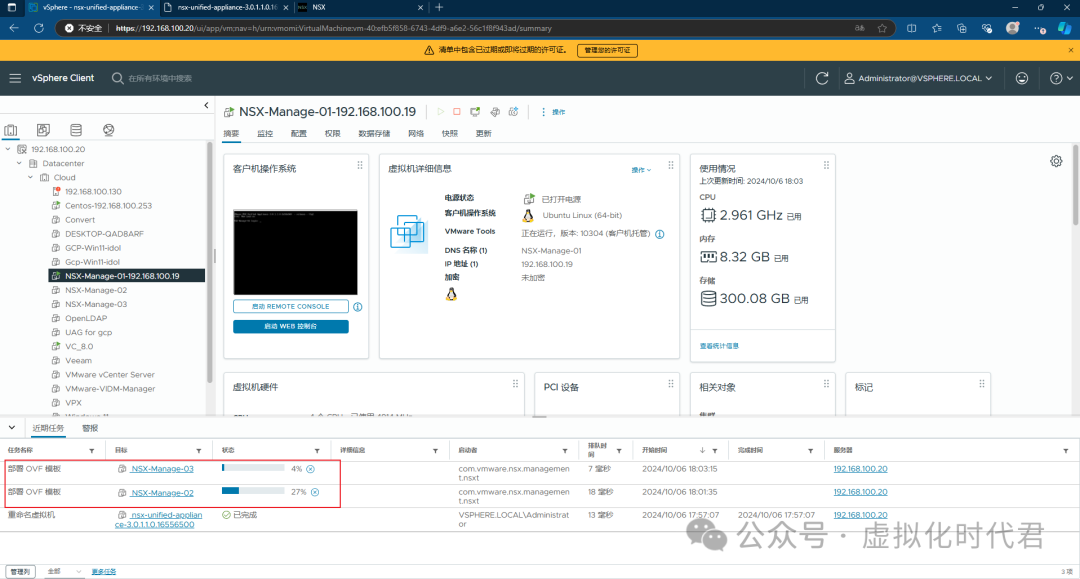Viewport: 1080px width, 579px height.
Task: Open the summary page settings gear
Action: coord(1056,161)
